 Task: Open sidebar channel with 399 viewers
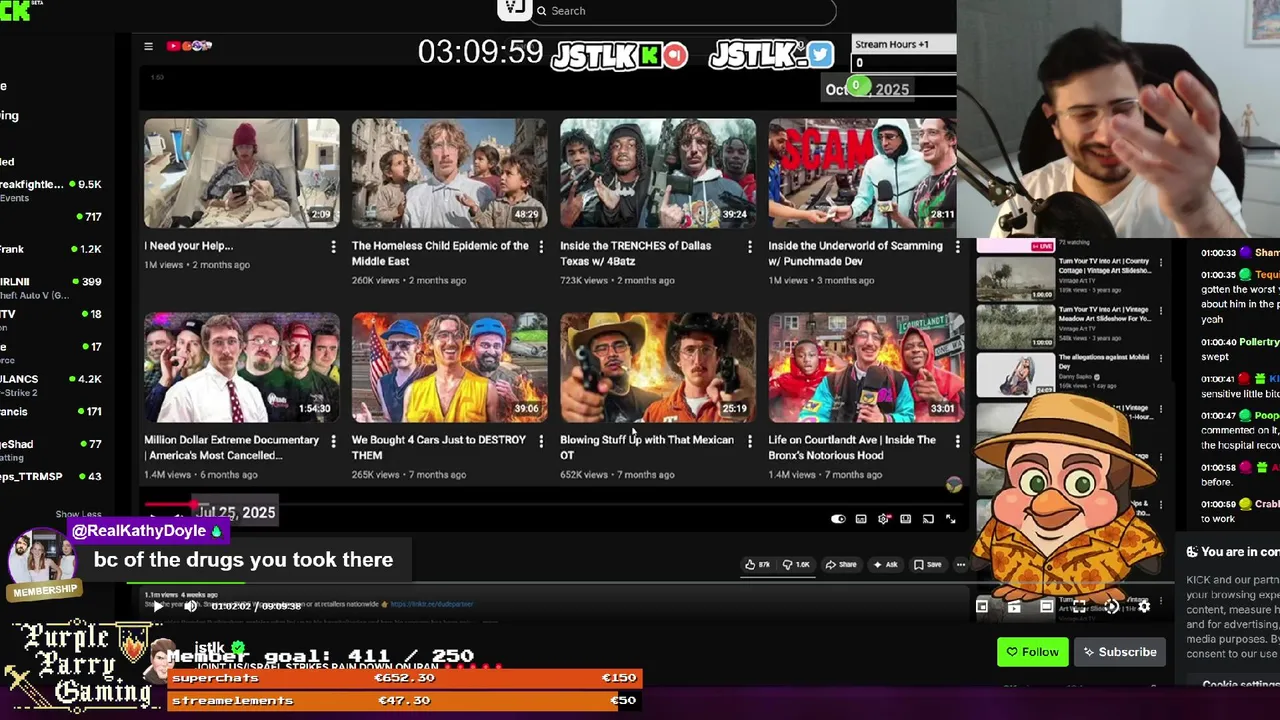coord(51,288)
